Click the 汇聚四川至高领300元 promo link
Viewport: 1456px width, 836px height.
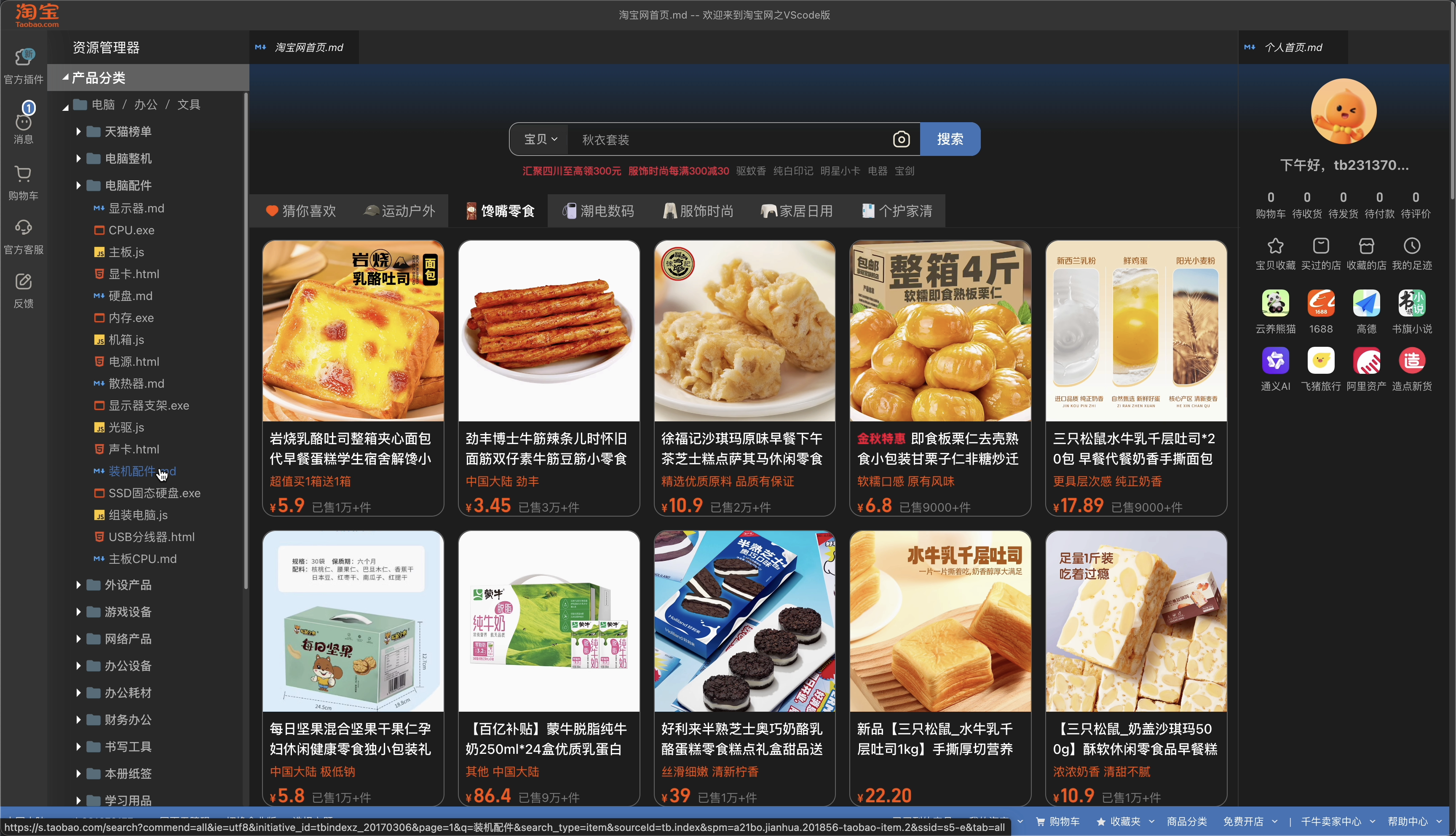(572, 171)
